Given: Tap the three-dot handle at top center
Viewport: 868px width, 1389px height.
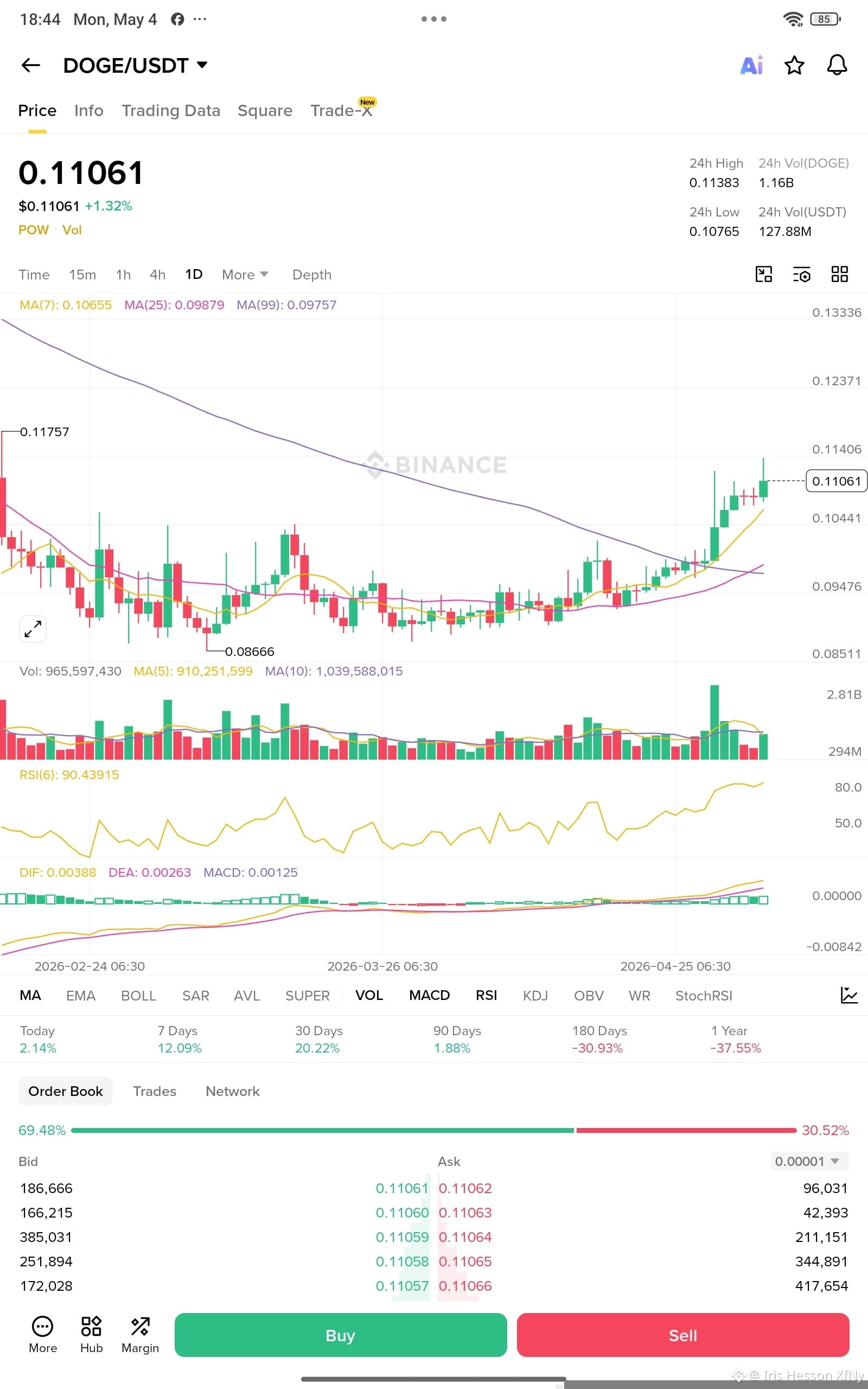Looking at the screenshot, I should click(x=433, y=19).
